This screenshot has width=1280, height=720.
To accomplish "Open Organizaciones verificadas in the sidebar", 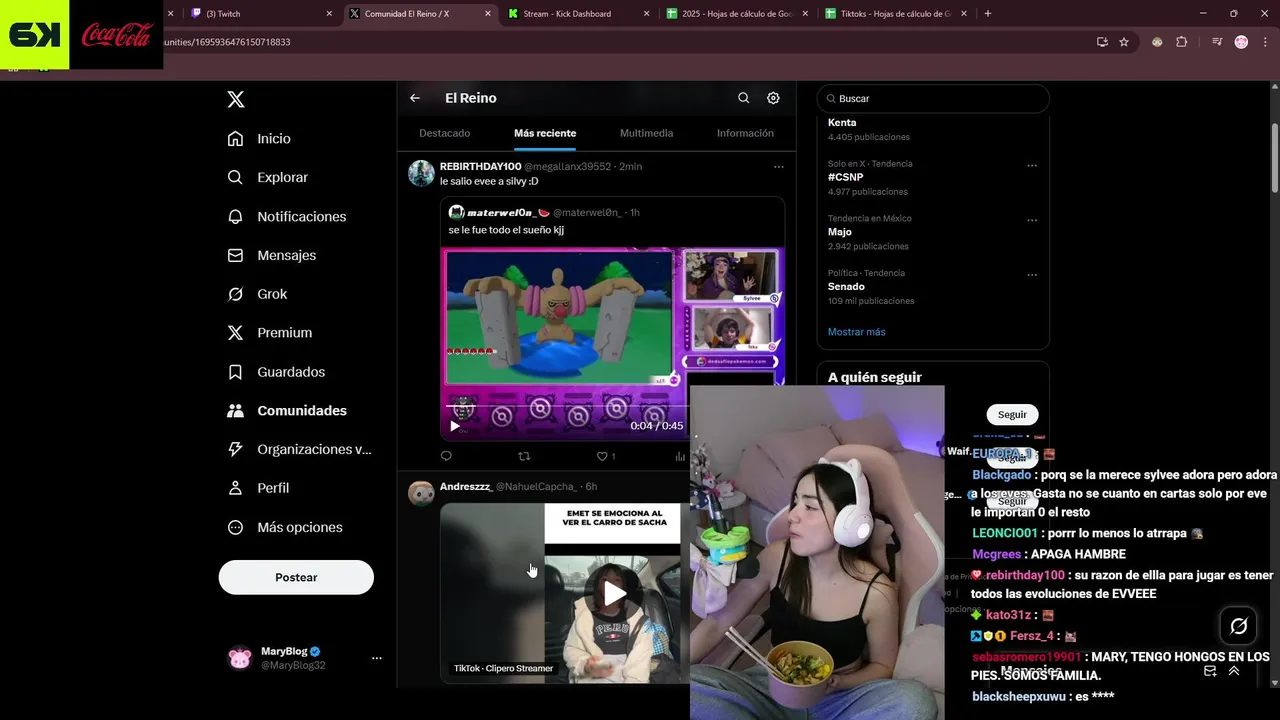I will tap(299, 450).
